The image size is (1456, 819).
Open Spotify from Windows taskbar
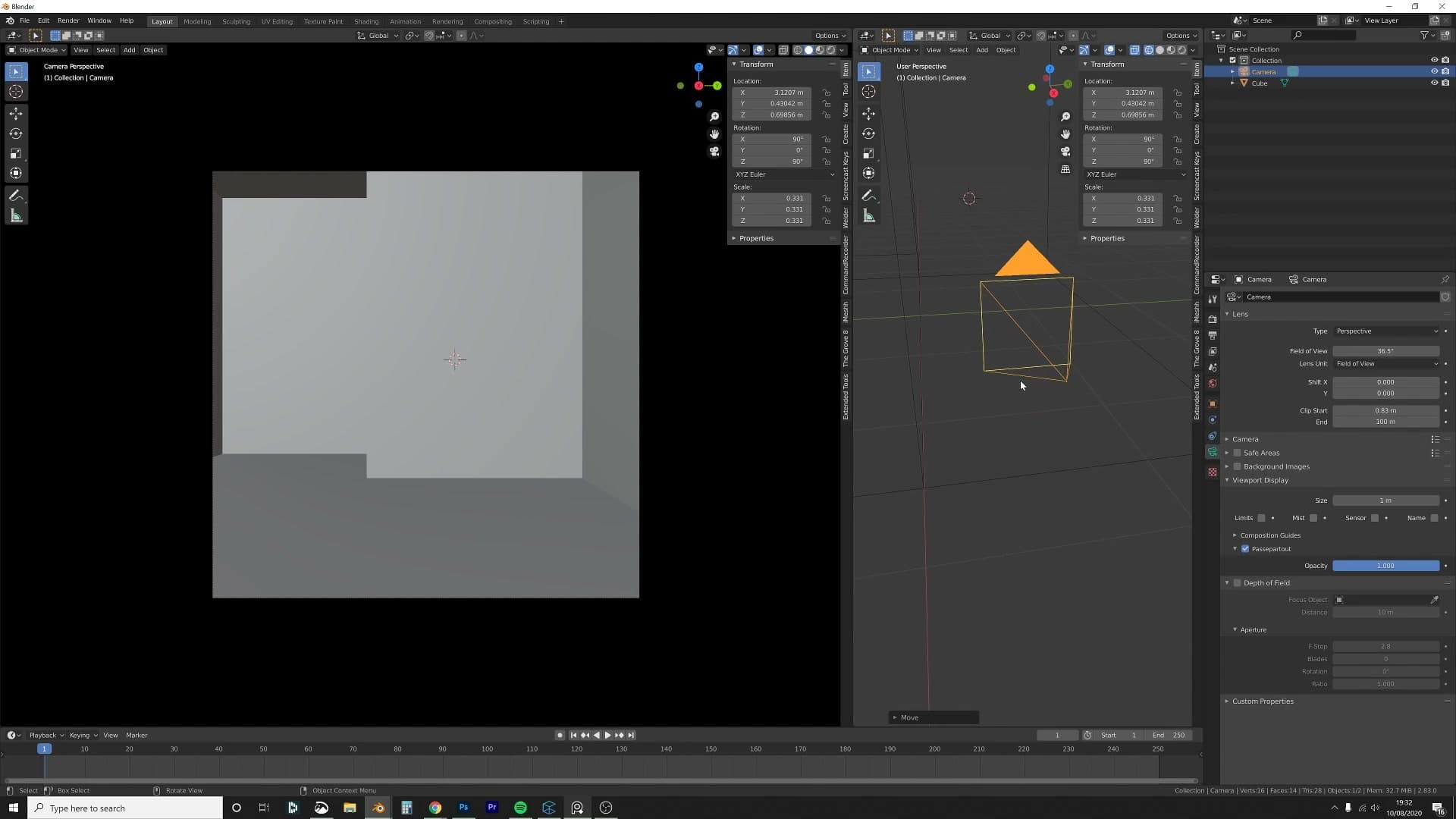pos(520,808)
